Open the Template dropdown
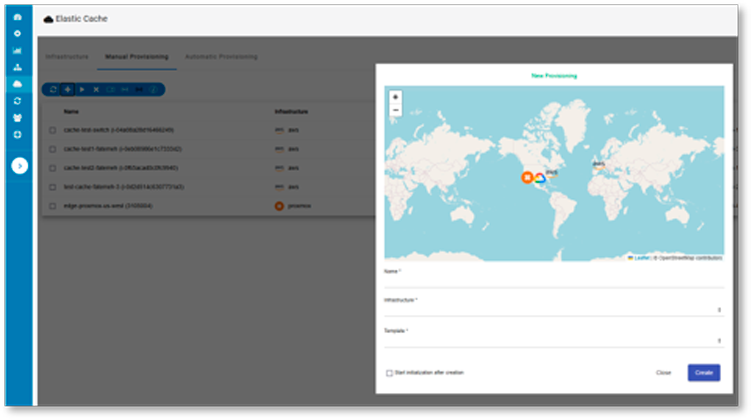 coord(554,340)
